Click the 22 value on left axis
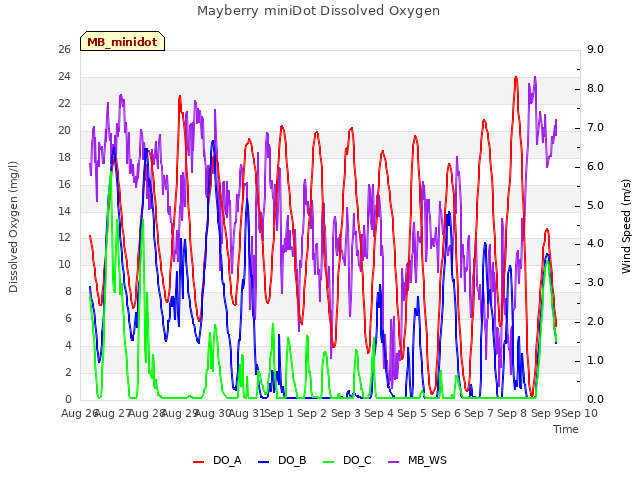This screenshot has width=640, height=480. [x=64, y=103]
